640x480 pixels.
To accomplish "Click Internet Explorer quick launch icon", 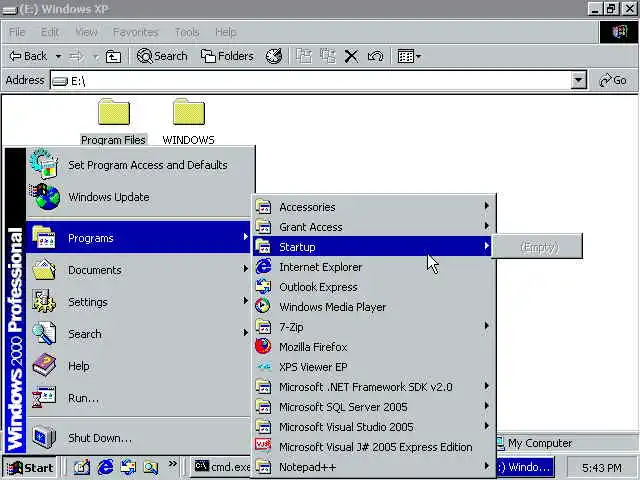I will pyautogui.click(x=105, y=467).
